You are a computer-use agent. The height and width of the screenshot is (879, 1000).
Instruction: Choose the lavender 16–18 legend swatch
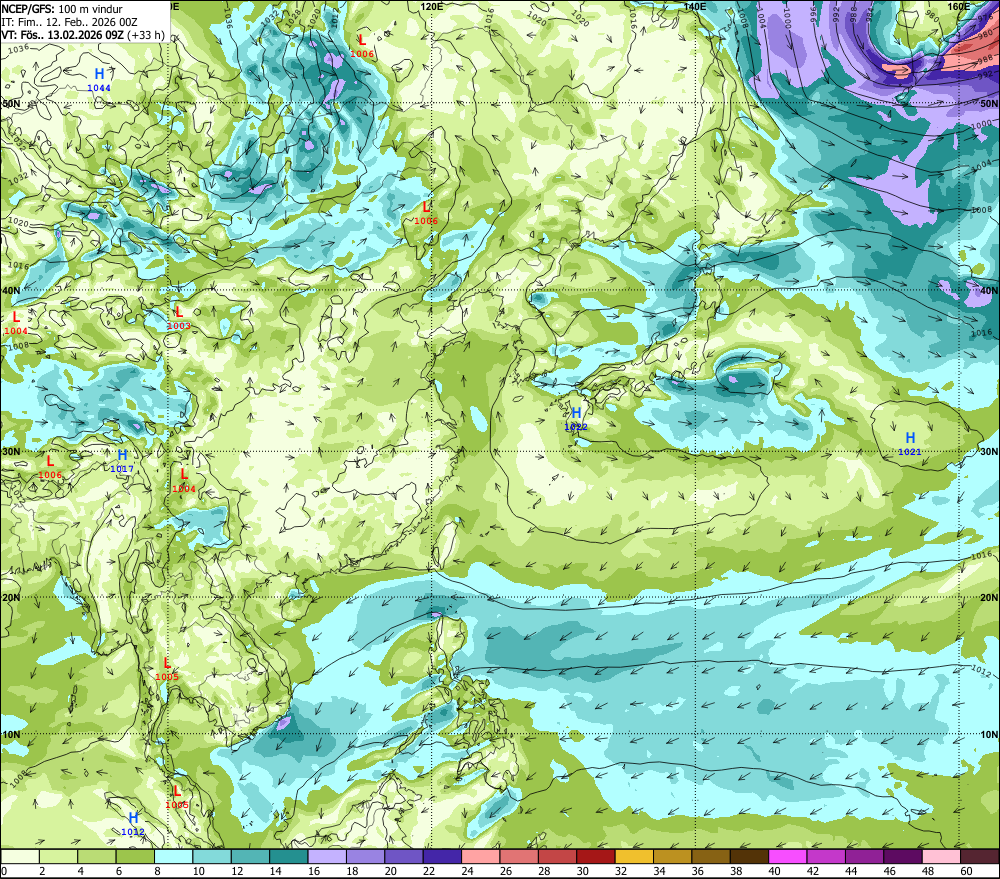point(327,857)
